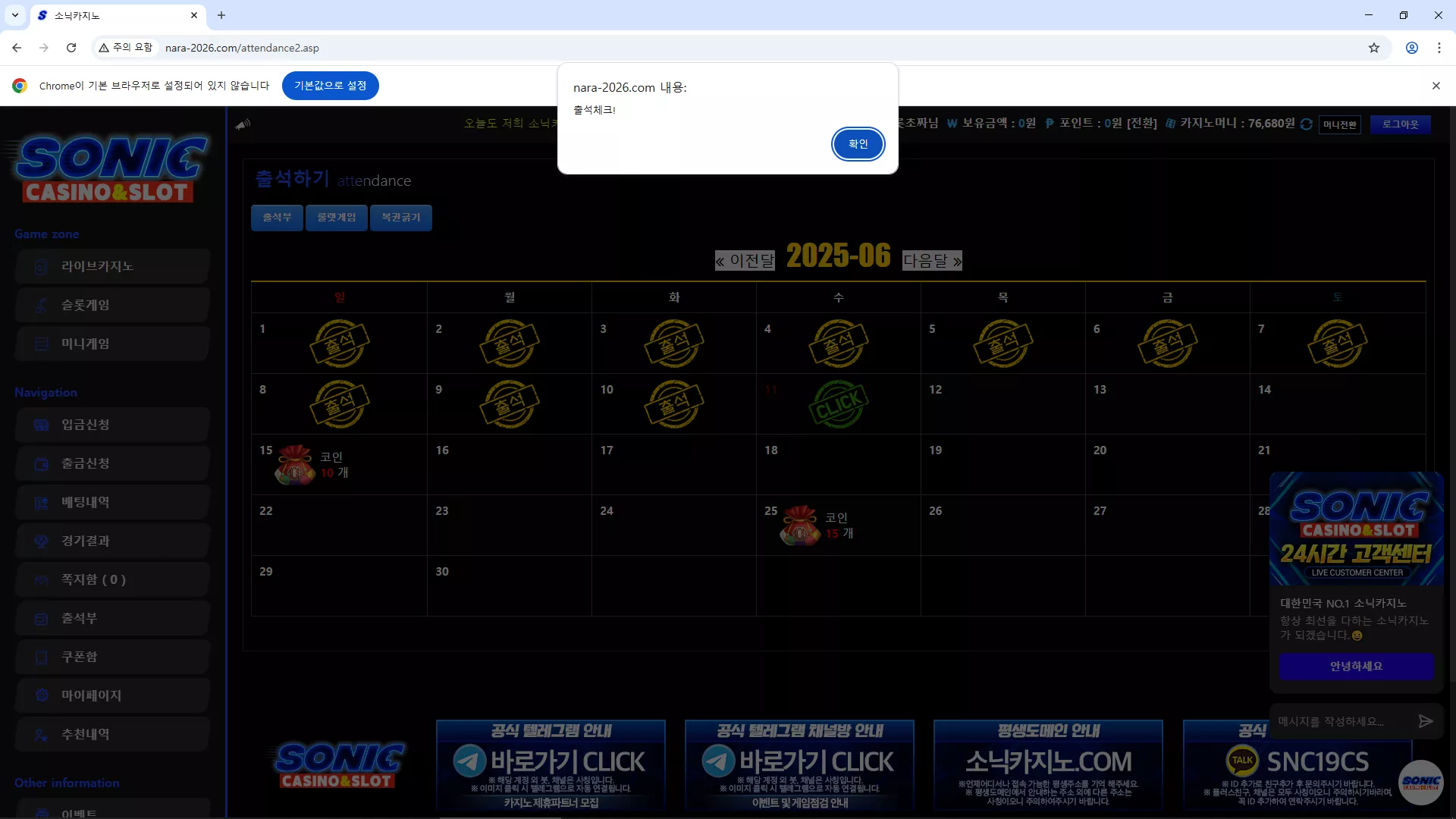This screenshot has height=819, width=1456.
Task: Select the 출석부 tab on attendance page
Action: coord(277,218)
